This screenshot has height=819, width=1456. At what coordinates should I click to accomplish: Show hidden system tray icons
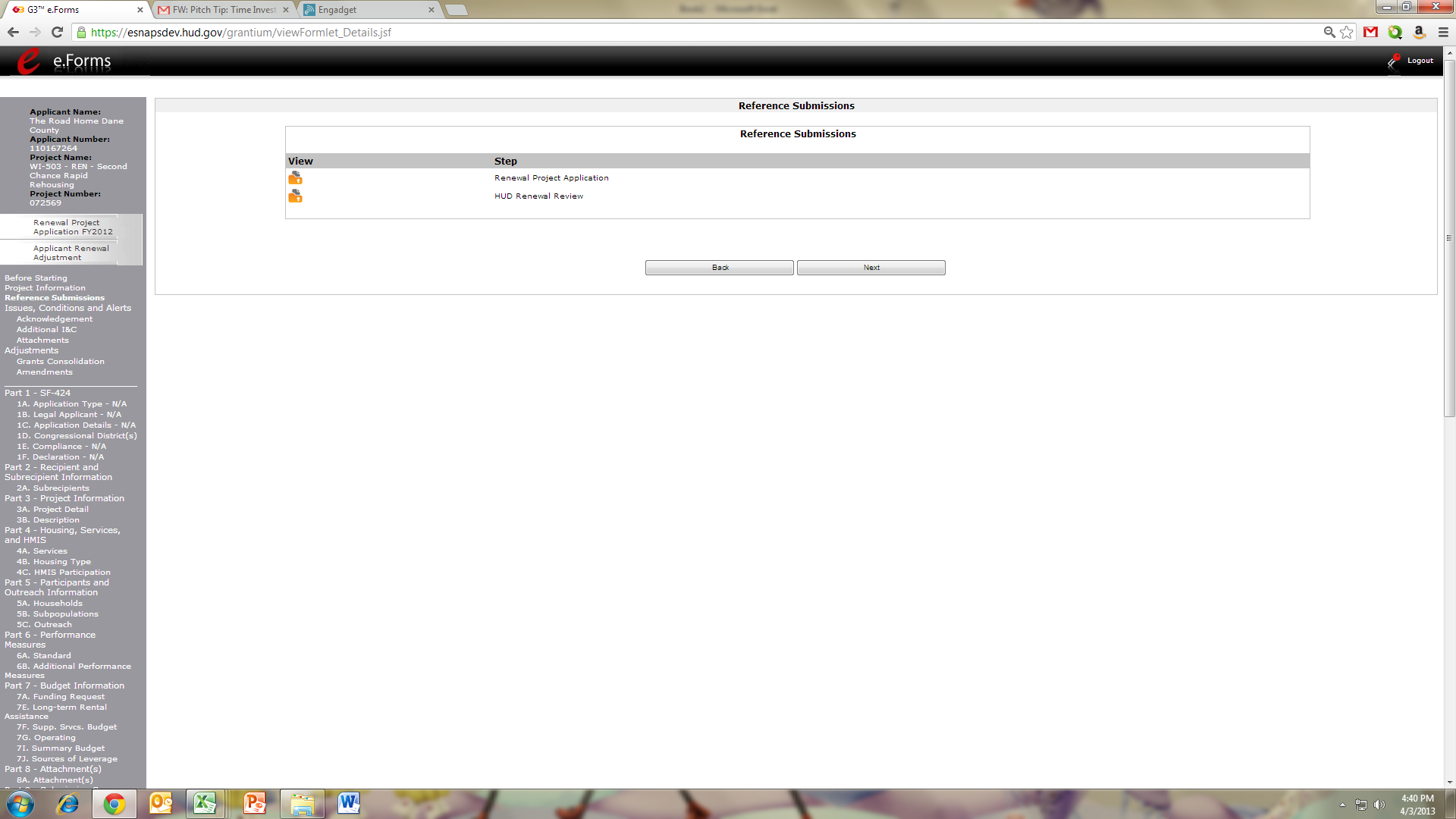tap(1342, 805)
